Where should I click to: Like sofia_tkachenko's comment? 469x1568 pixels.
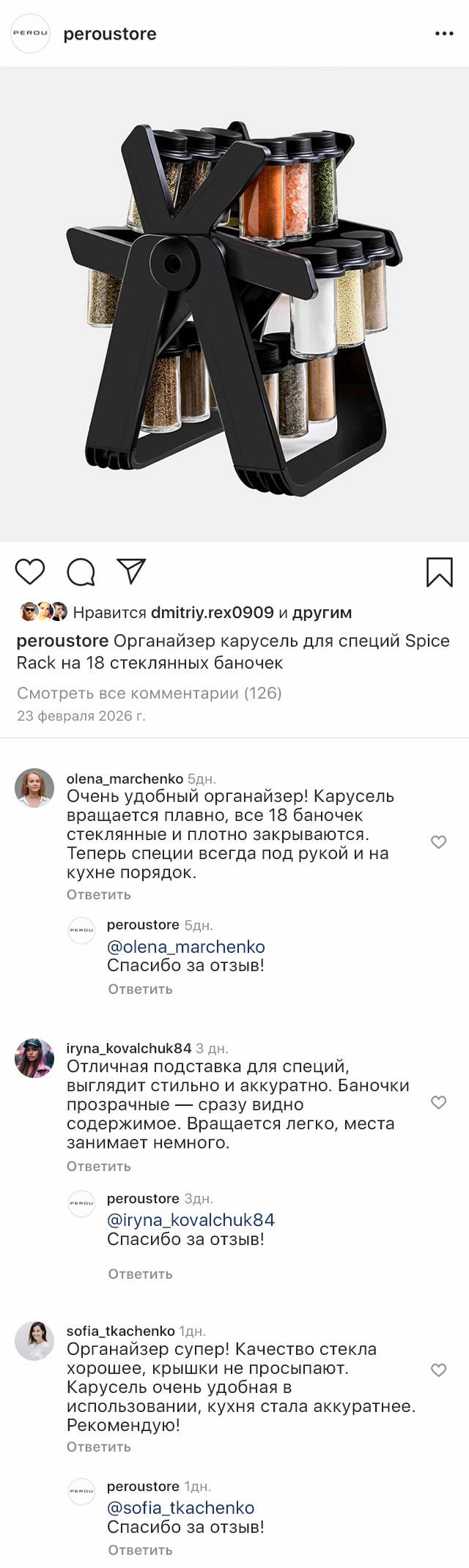coord(438,1370)
